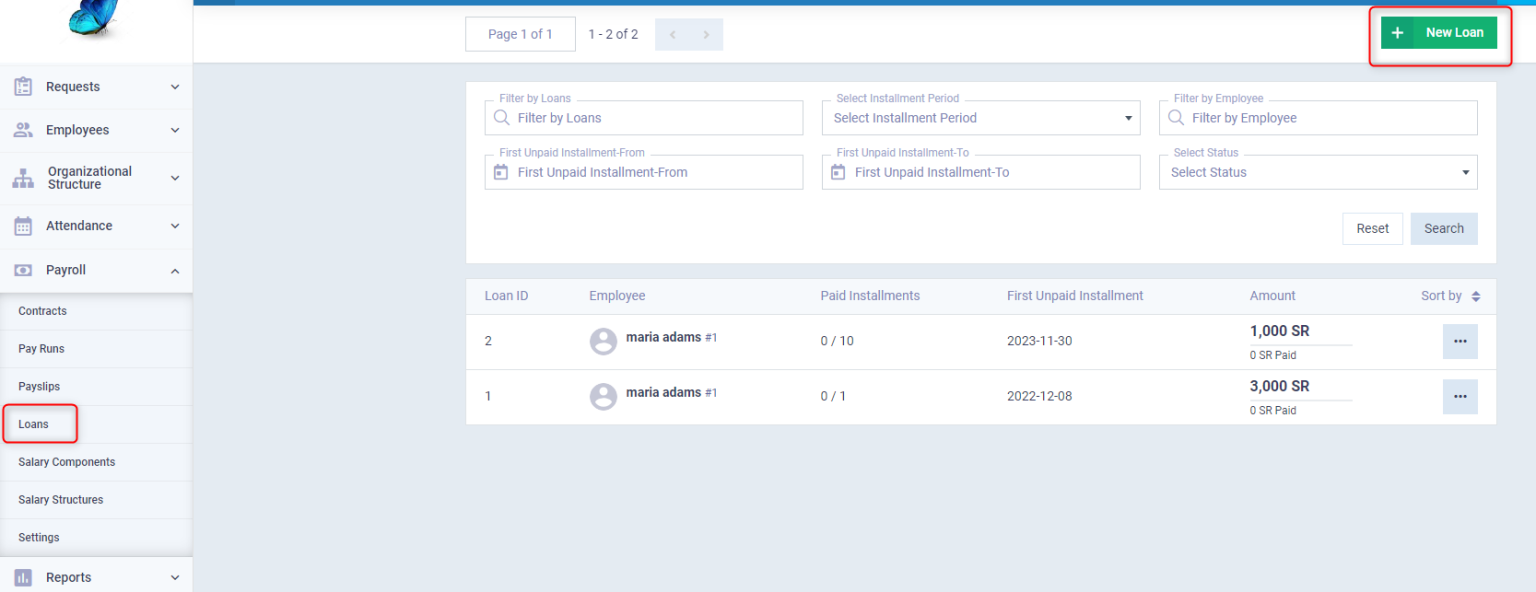The width and height of the screenshot is (1536, 592).
Task: Open calendar icon for First Unpaid Installment-To
Action: (x=839, y=172)
